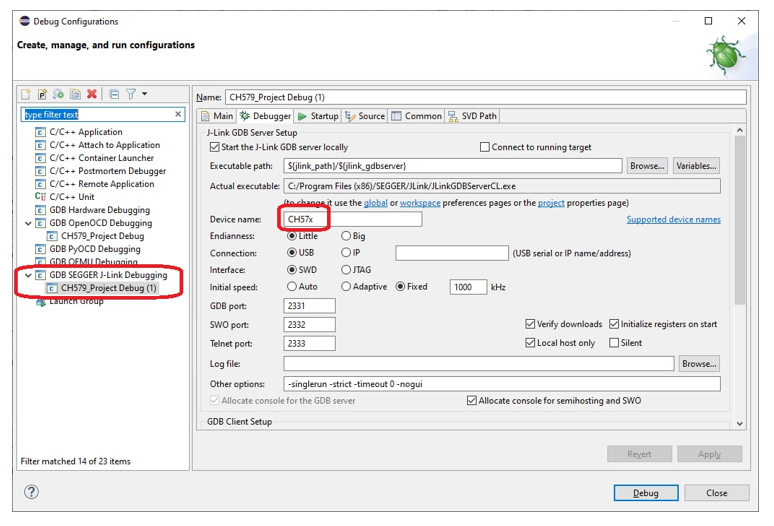This screenshot has width=774, height=526.
Task: Select C/C++ Container Launcher entry
Action: click(101, 158)
